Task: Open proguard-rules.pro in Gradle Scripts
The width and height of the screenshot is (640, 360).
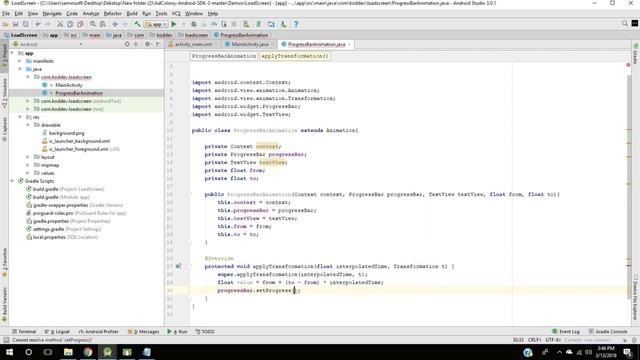Action: [x=53, y=213]
